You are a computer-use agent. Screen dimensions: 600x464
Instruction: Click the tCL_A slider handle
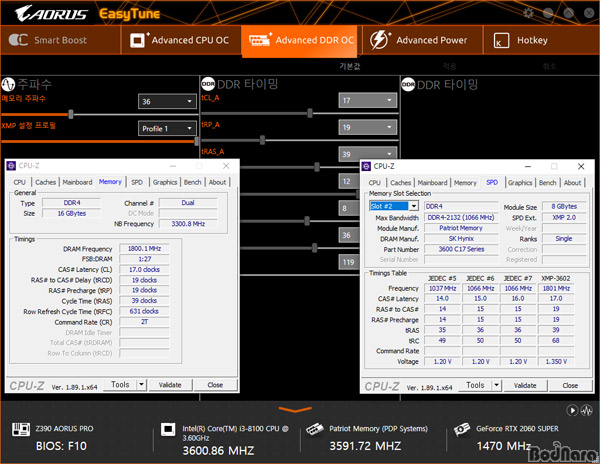click(x=310, y=113)
